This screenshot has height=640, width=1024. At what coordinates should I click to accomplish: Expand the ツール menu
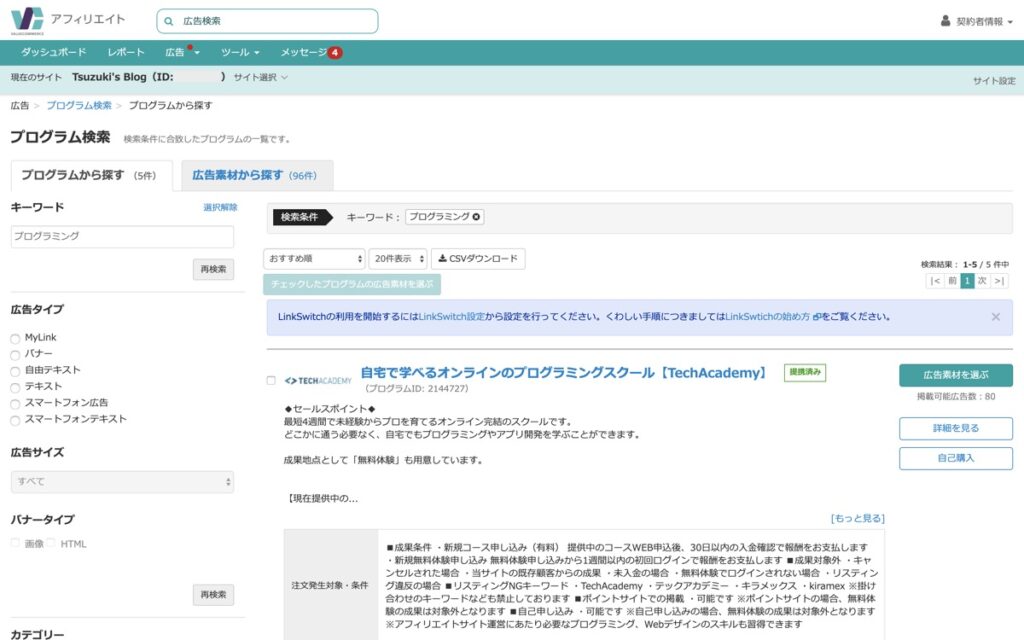[240, 52]
